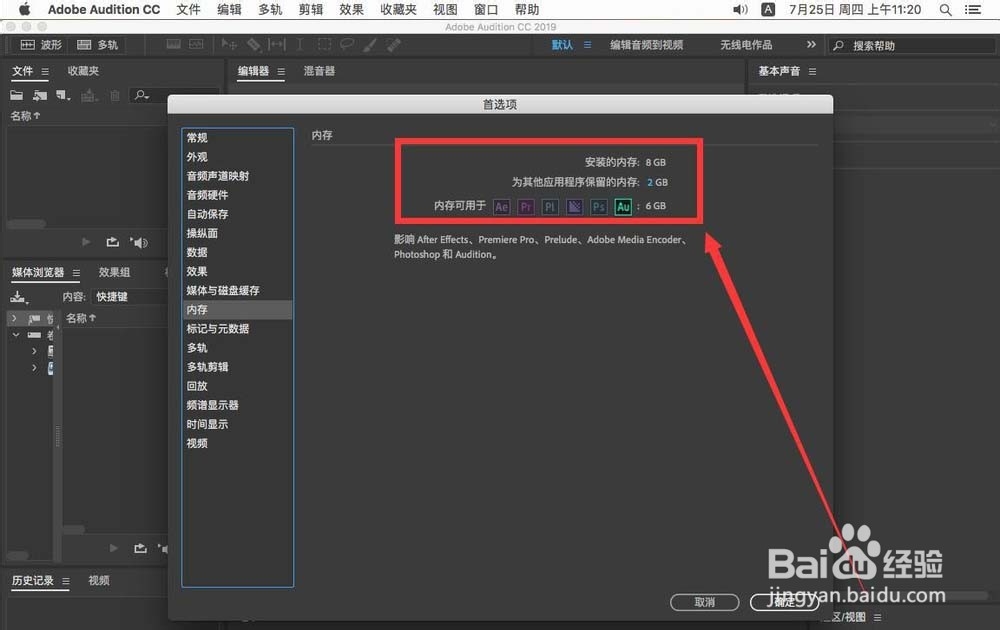Select Edit Audio to Video (编辑音频到视频) workspace

[x=646, y=45]
